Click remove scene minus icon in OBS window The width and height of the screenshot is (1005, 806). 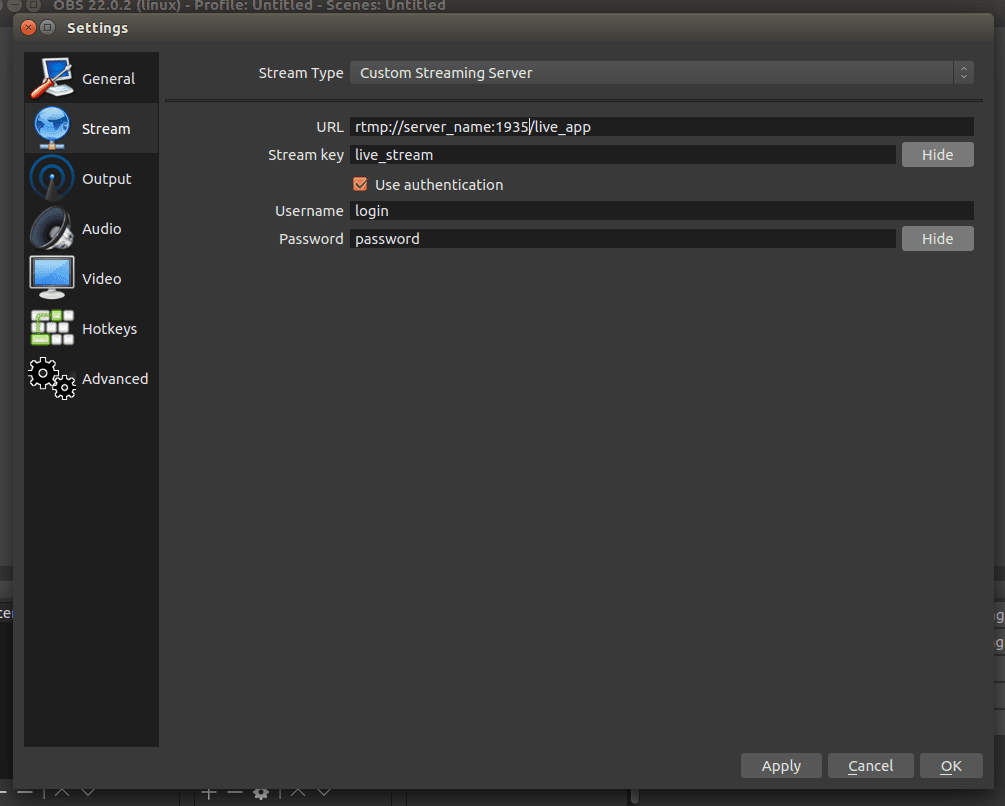click(x=25, y=793)
